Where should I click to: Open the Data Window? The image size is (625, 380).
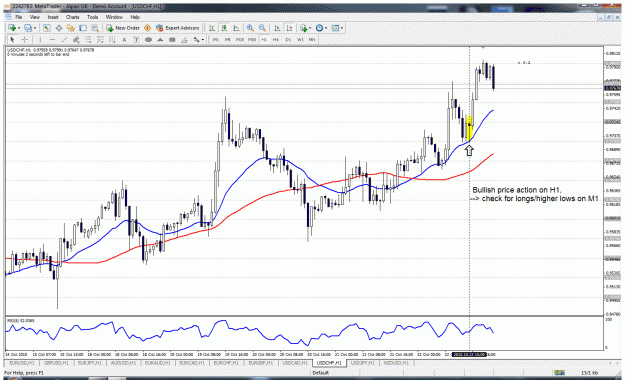59,28
